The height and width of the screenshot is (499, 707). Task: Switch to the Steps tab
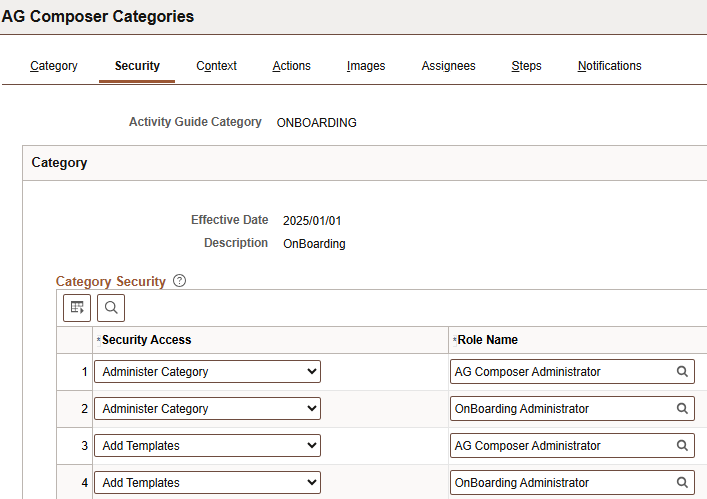click(x=526, y=66)
